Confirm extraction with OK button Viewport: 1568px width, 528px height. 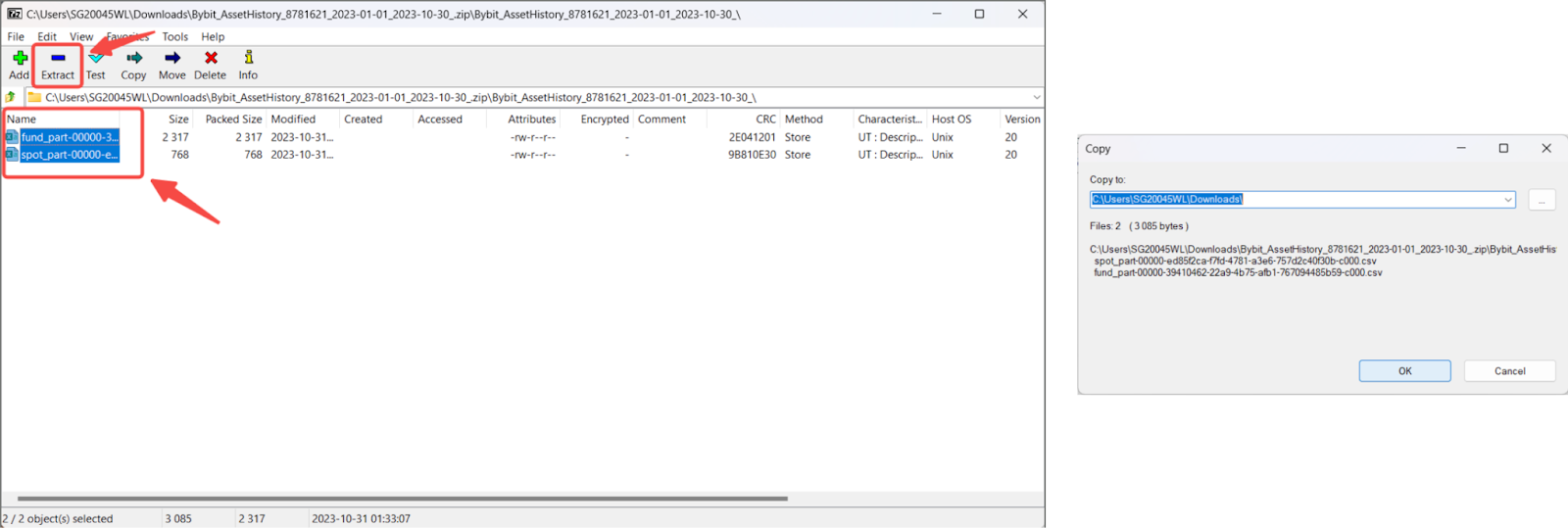click(x=1404, y=371)
